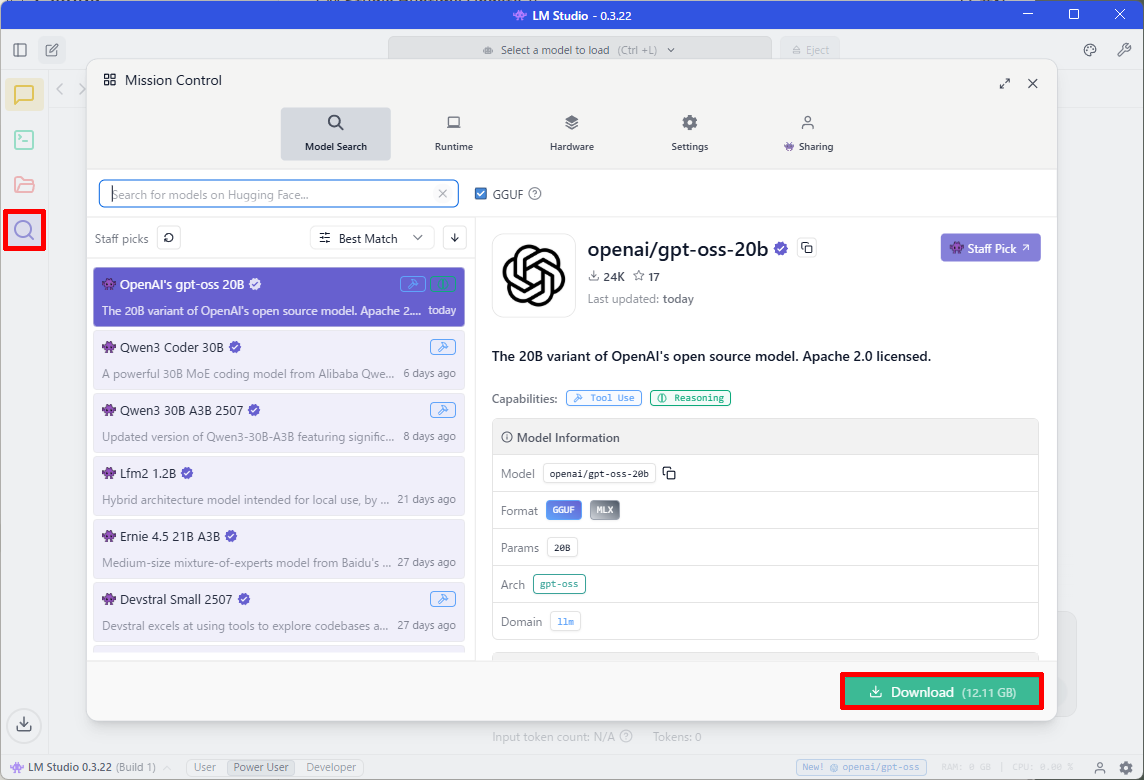Toggle the sidebar panel icon
Screen dimensions: 1144x780
[x=20, y=50]
